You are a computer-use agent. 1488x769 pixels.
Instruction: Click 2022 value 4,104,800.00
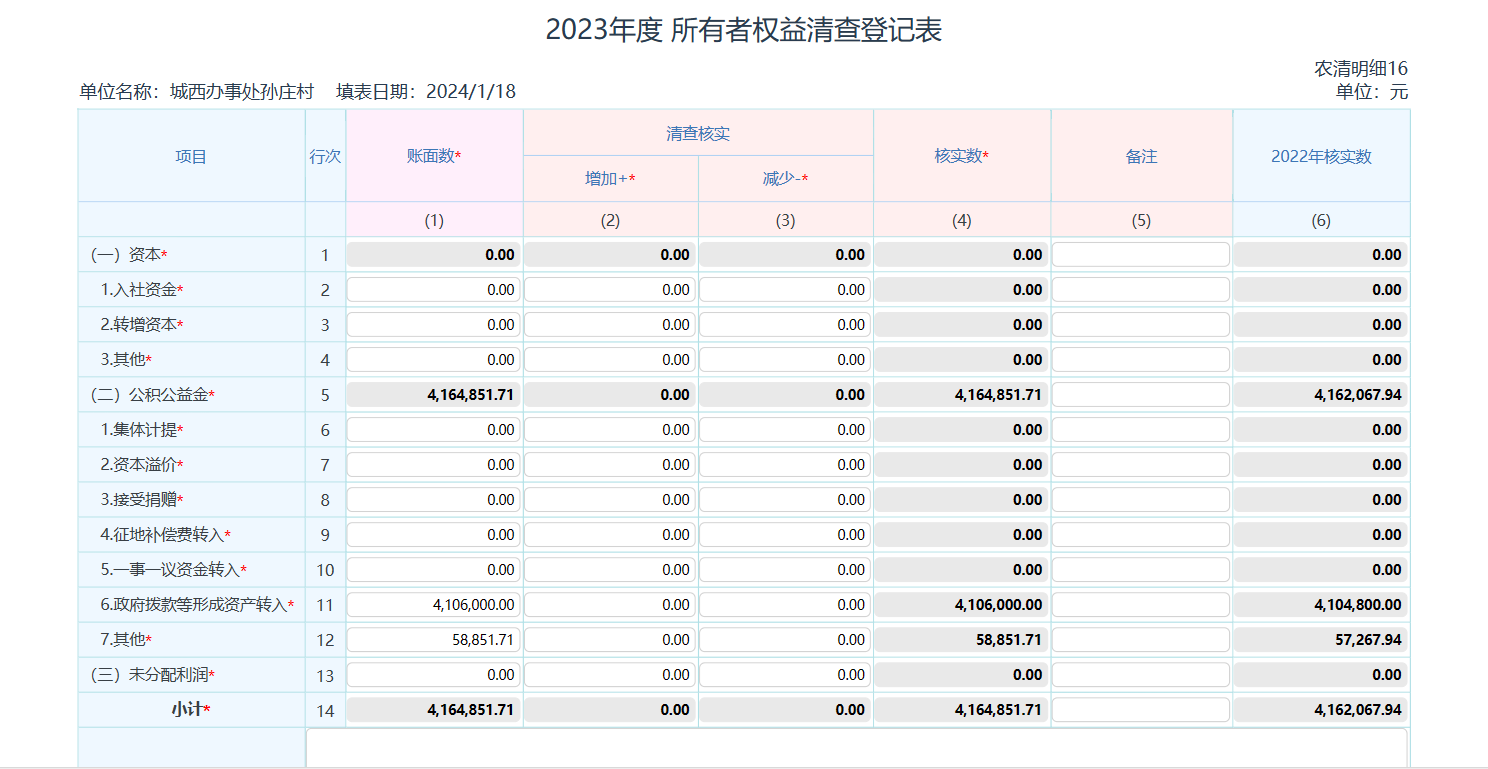[x=1321, y=605]
